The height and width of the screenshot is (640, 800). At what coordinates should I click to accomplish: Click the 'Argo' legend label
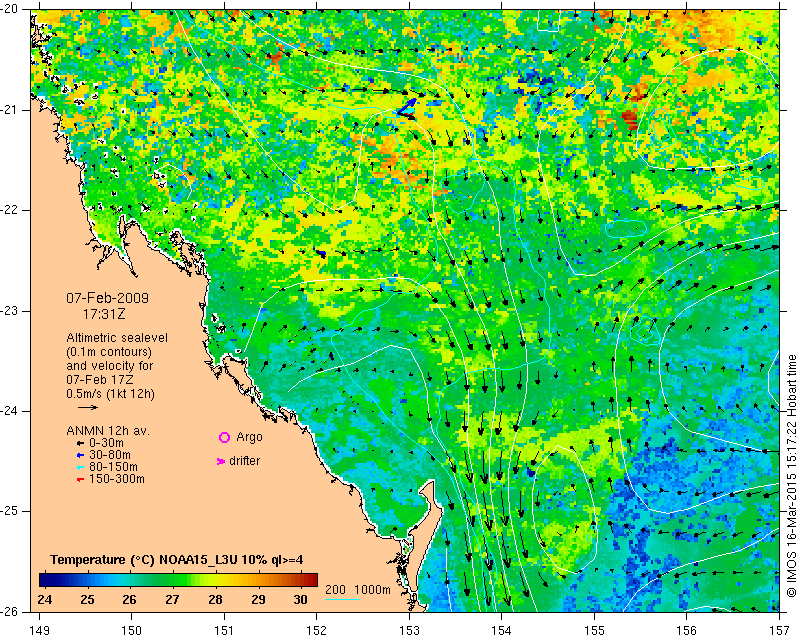point(249,437)
